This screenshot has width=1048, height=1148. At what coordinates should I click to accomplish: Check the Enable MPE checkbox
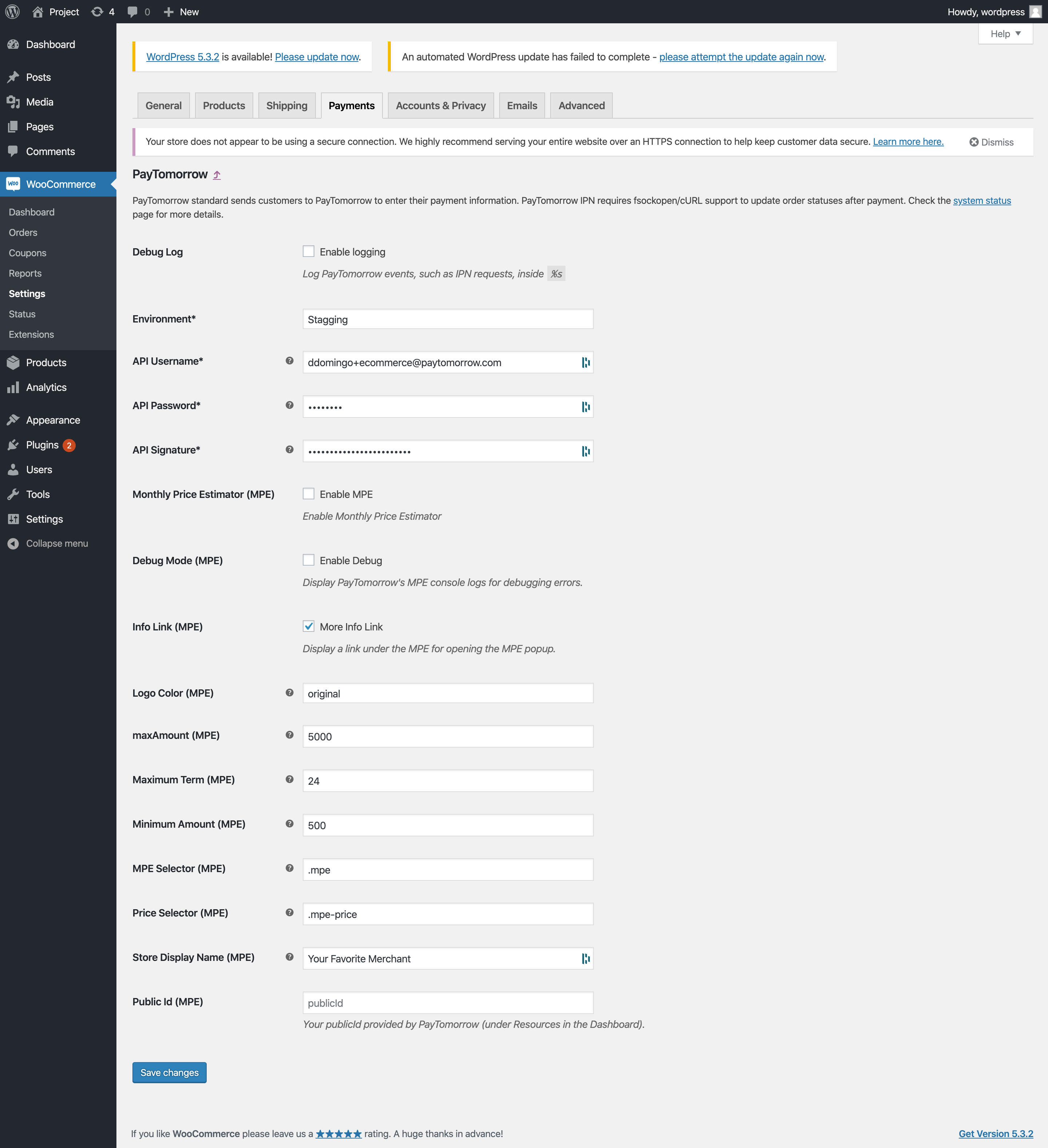click(309, 494)
